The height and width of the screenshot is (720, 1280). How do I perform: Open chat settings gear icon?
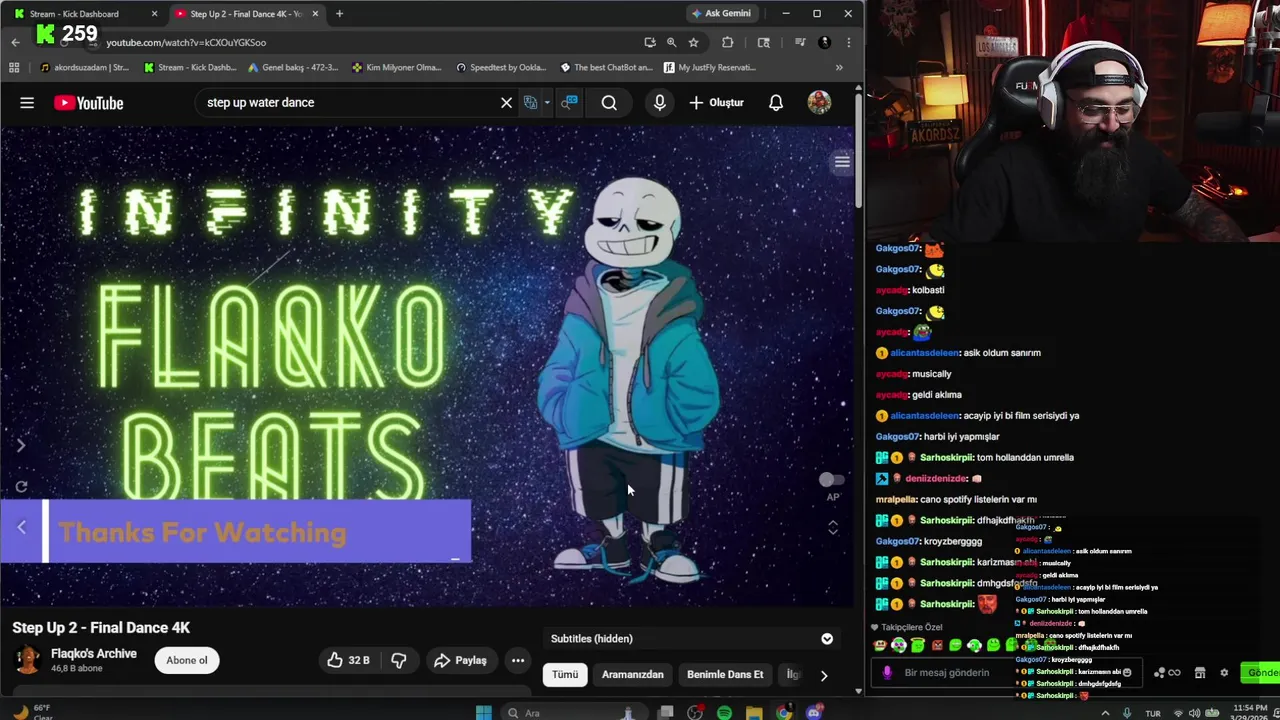coord(1223,673)
